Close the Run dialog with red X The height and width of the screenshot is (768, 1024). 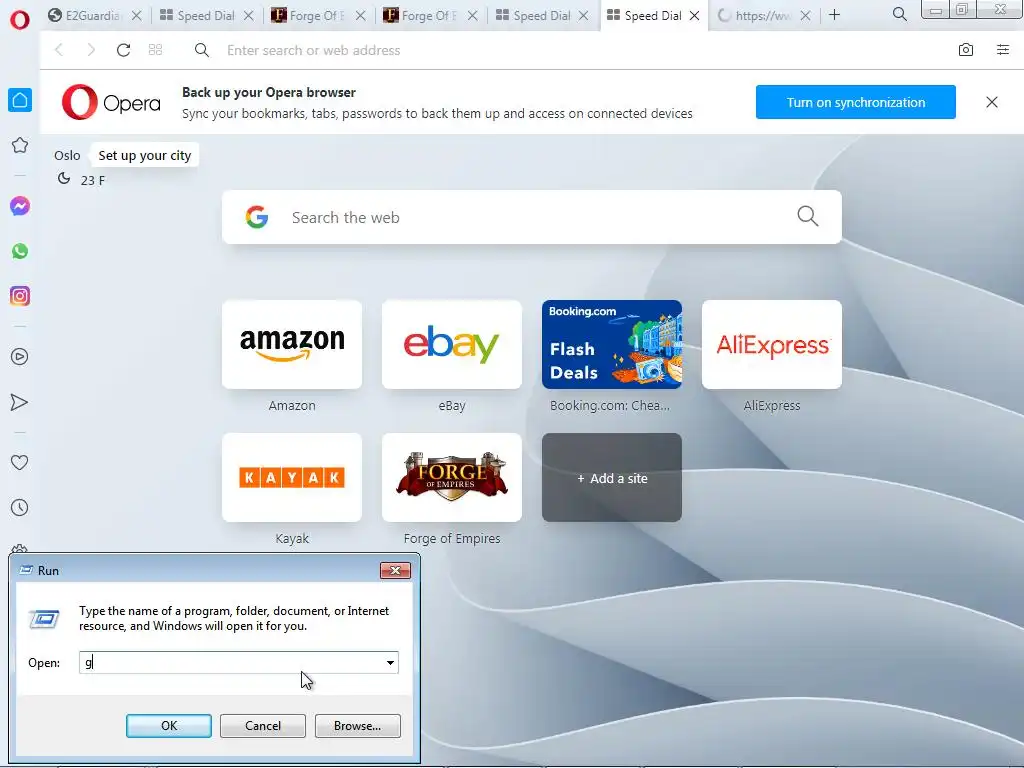(x=395, y=570)
